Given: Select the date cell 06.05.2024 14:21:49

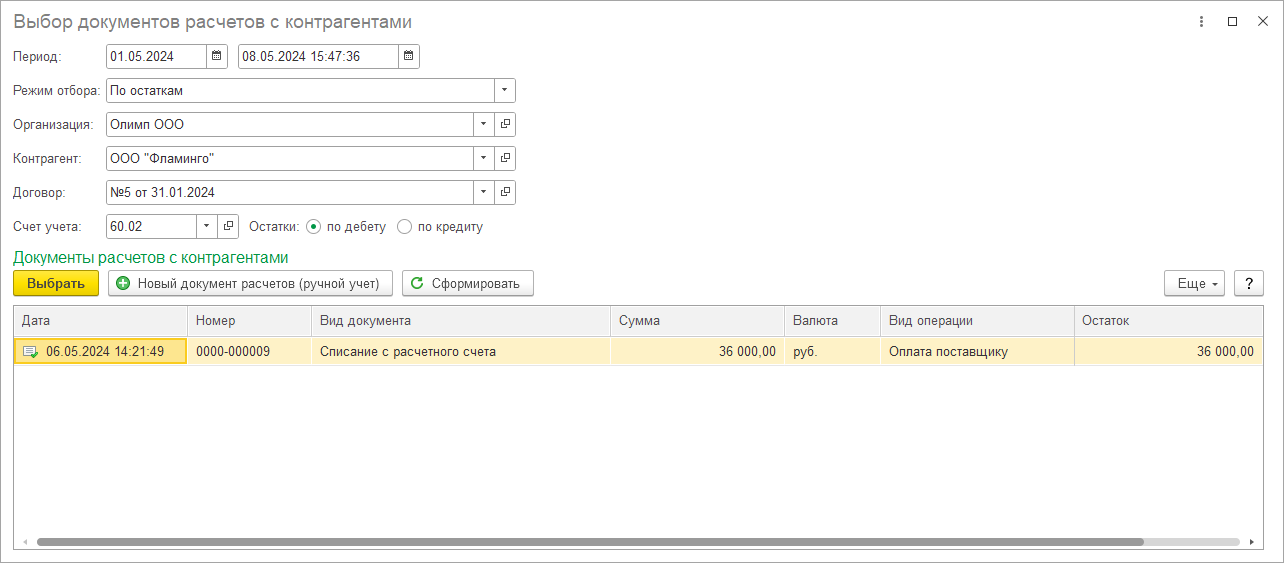Looking at the screenshot, I should pos(100,352).
